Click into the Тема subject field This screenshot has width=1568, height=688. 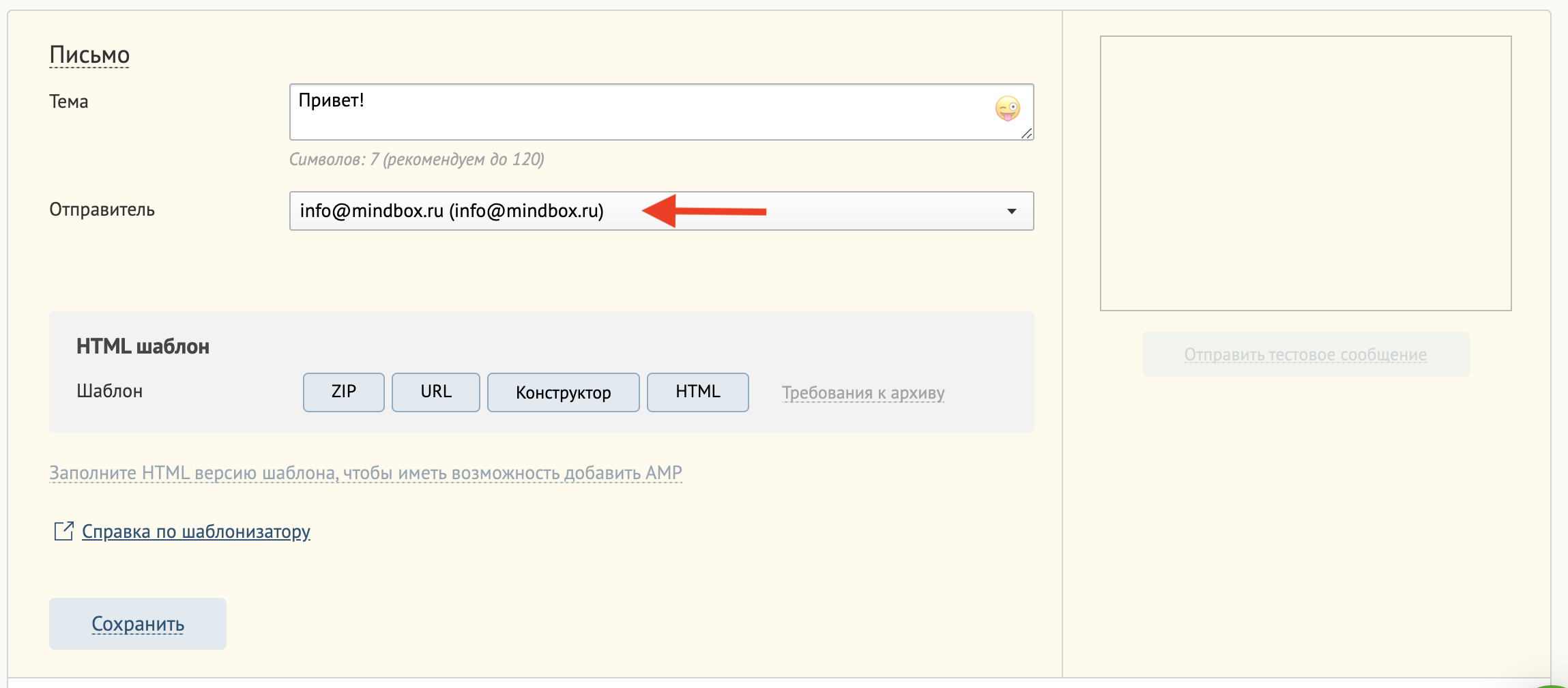point(661,112)
